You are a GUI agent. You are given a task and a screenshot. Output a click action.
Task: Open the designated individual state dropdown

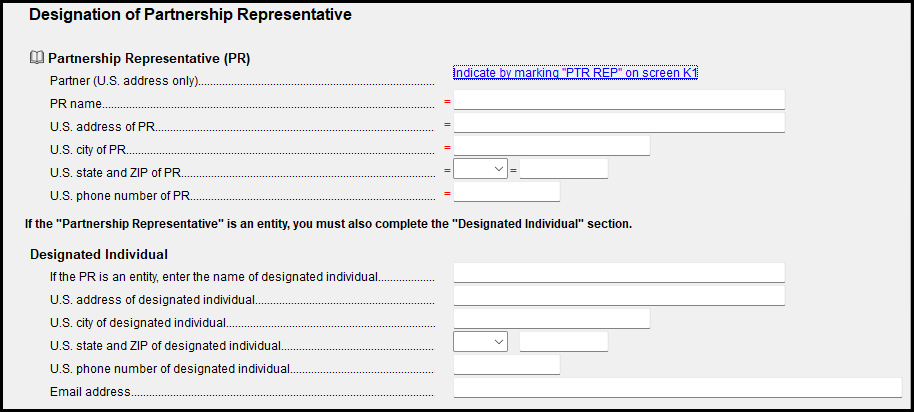[481, 342]
